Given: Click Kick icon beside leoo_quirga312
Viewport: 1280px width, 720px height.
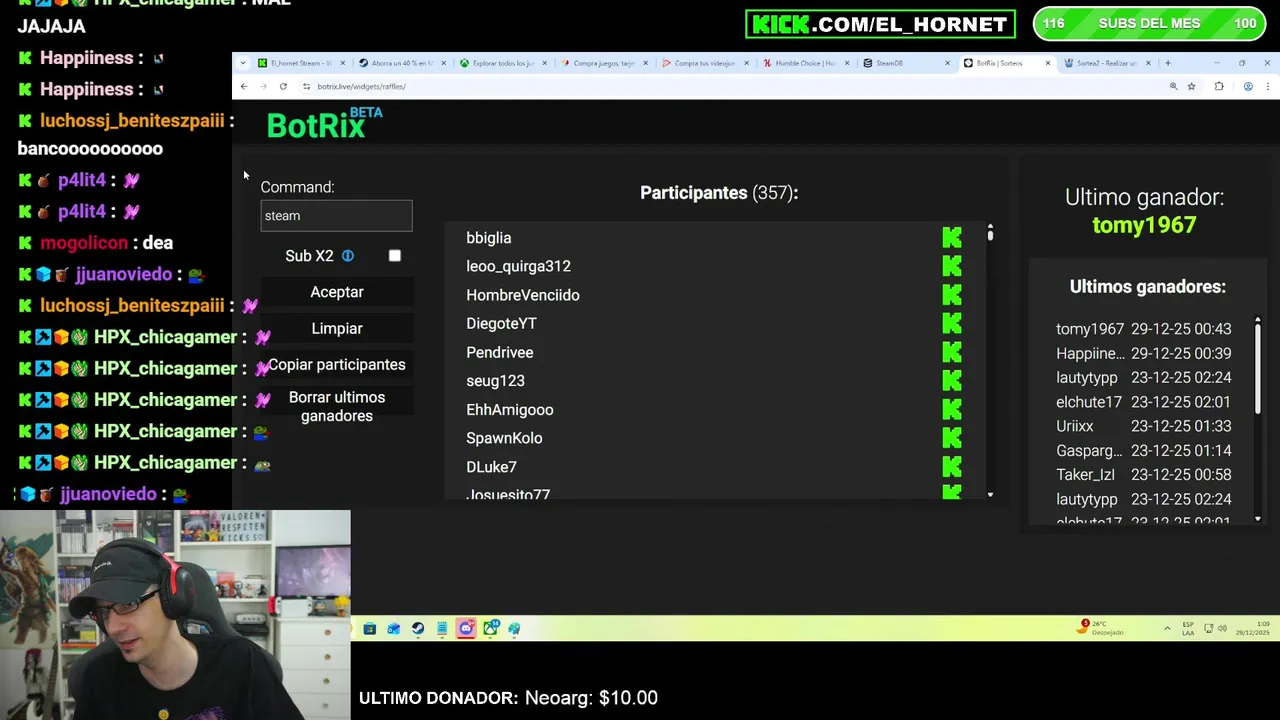Looking at the screenshot, I should coord(952,266).
